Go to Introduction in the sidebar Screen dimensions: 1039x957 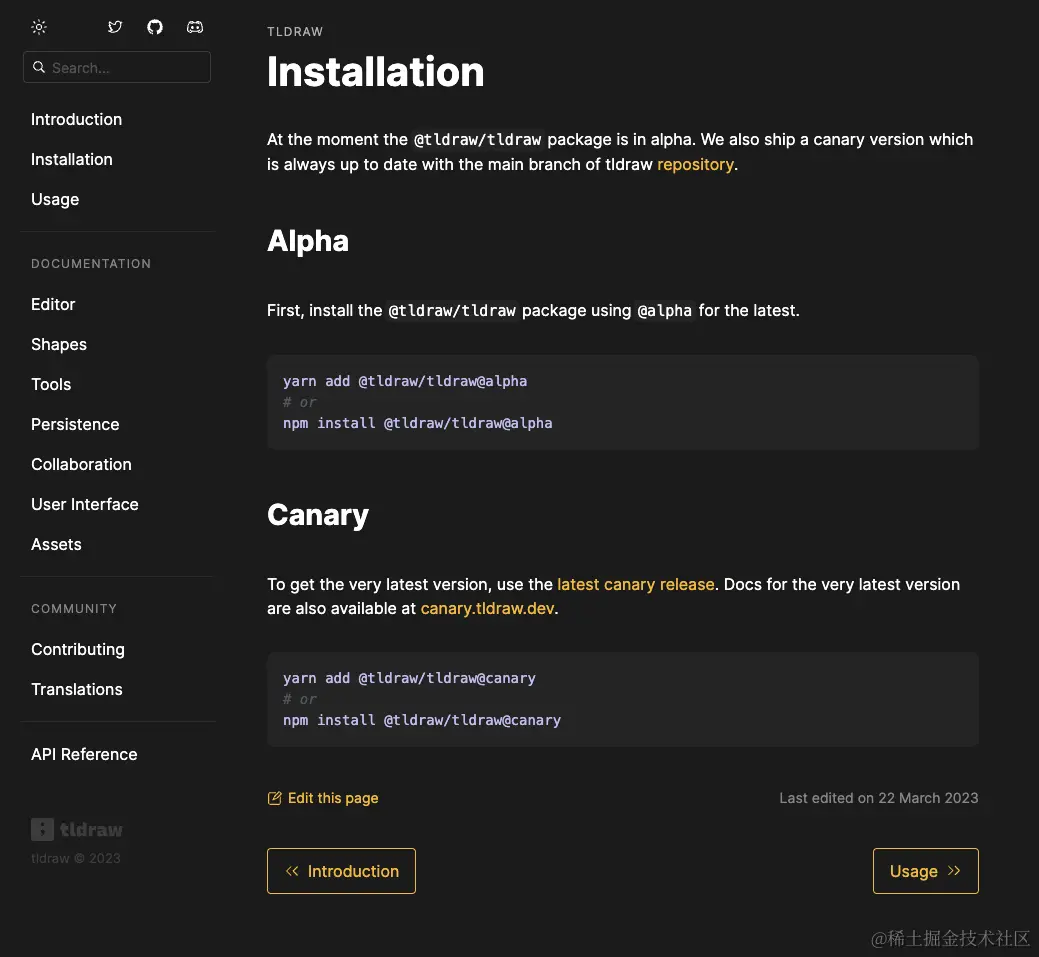(76, 119)
